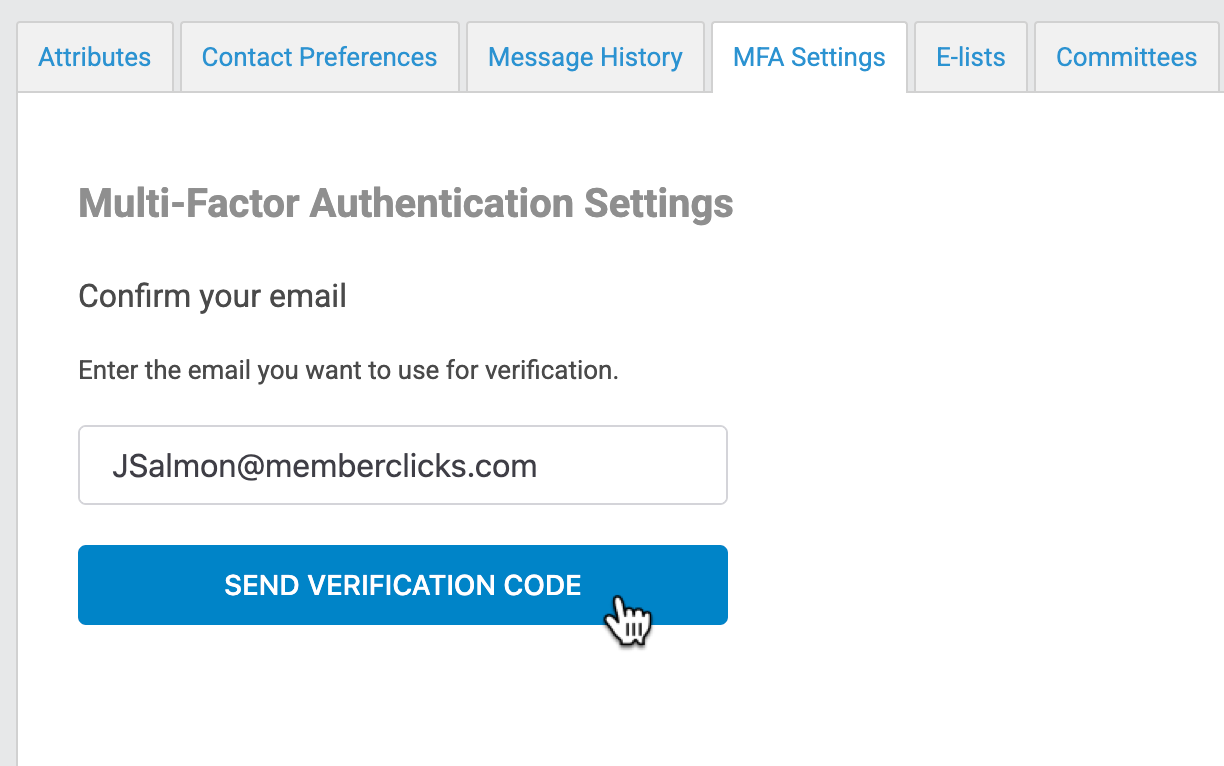Screen dimensions: 1224x766
Task: Click the word 'Authentication' in the heading
Action: (x=441, y=203)
